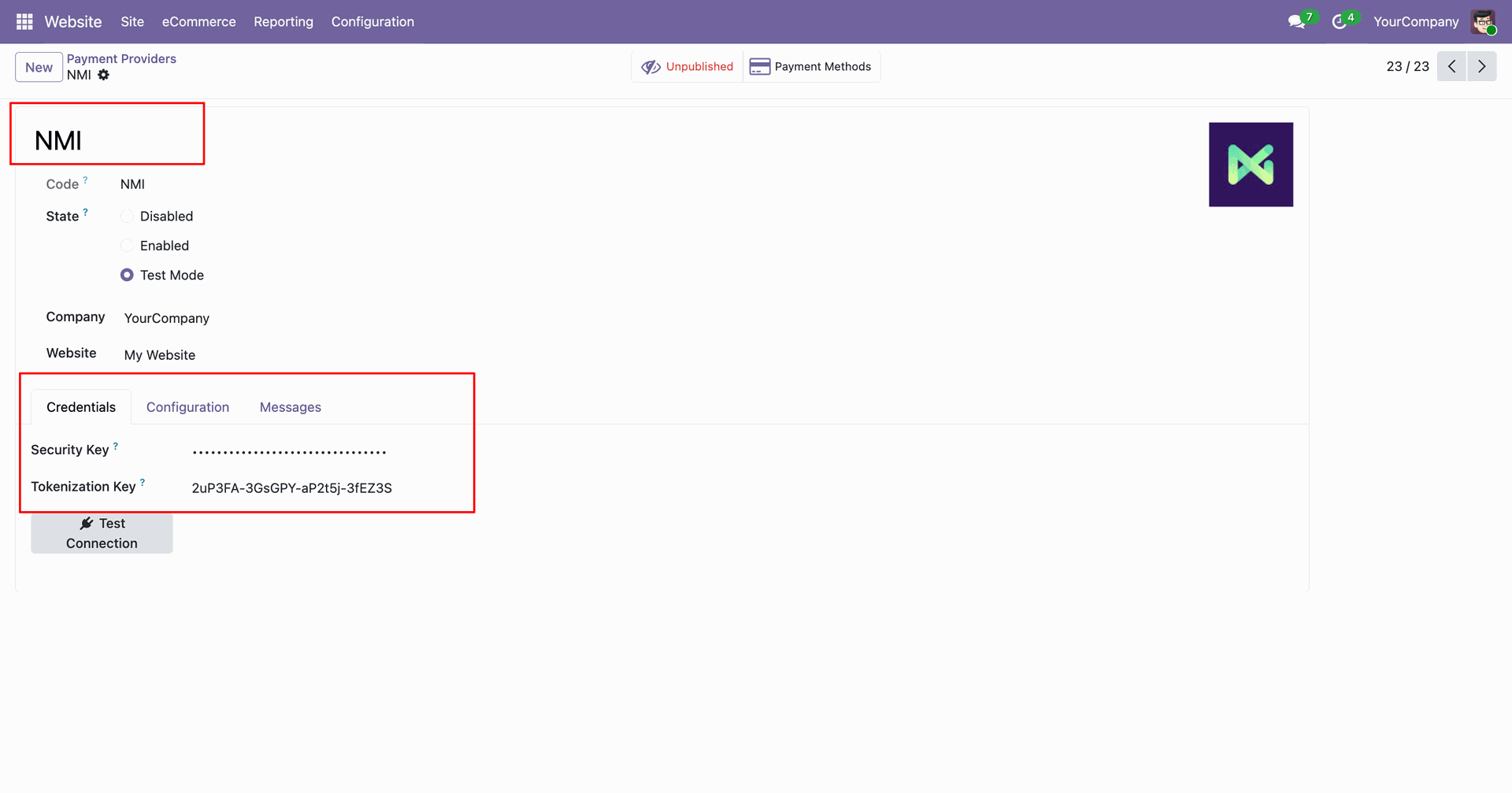Open the conversations chat icon

pos(1296,21)
